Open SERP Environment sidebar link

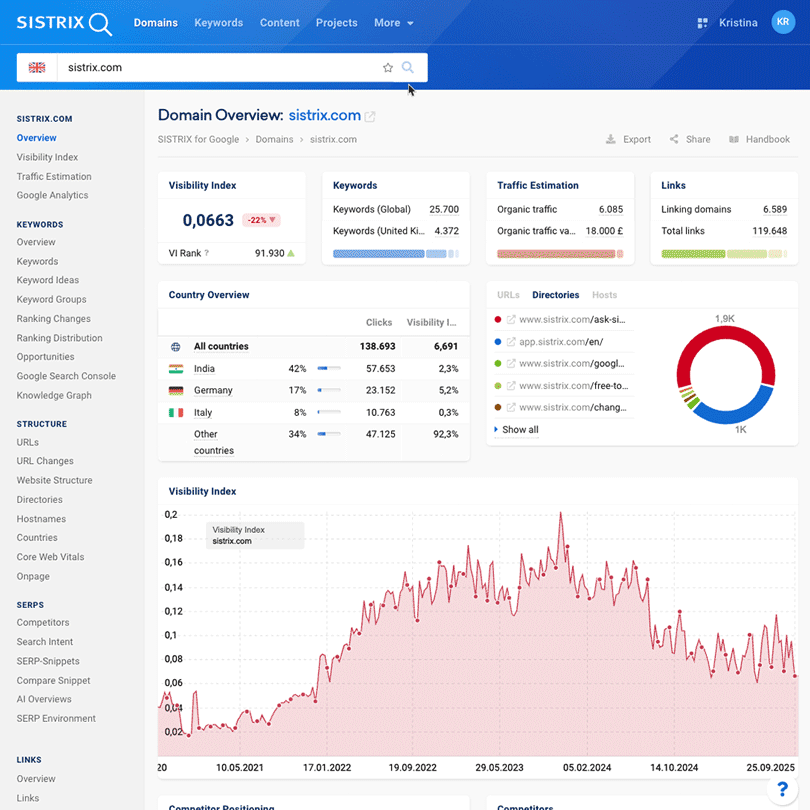[56, 719]
